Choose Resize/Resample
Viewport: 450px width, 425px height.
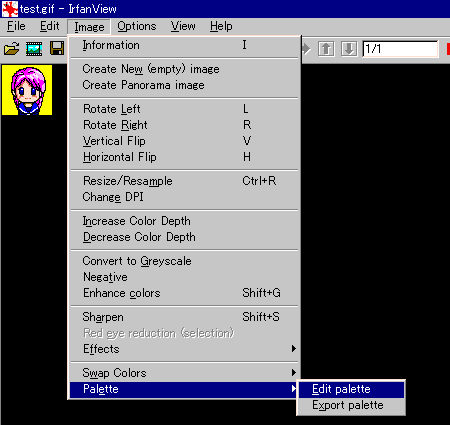(184, 181)
